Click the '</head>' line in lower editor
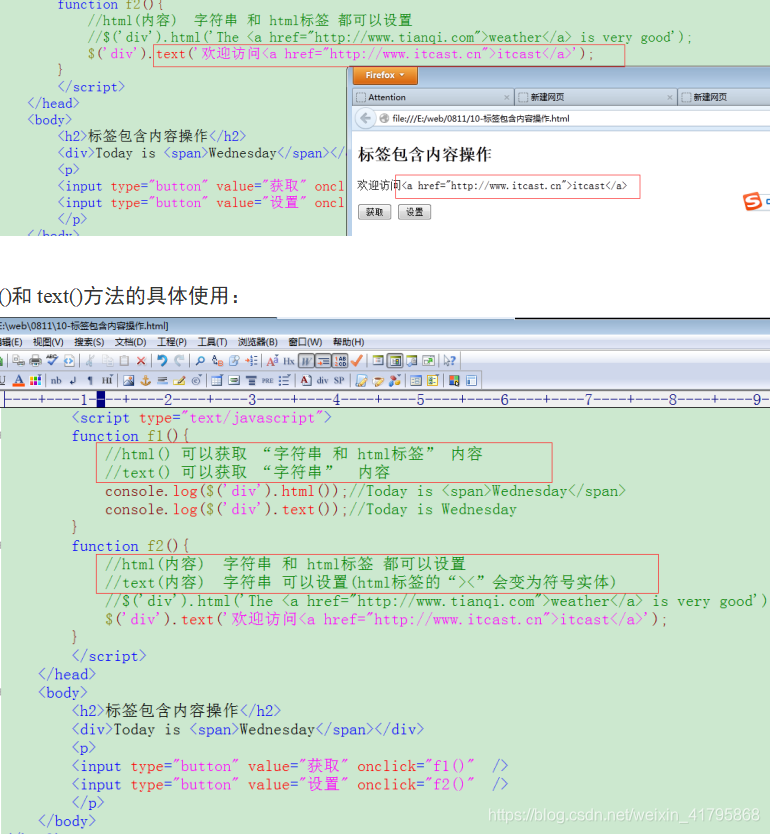Image resolution: width=770 pixels, height=834 pixels. coord(67,674)
